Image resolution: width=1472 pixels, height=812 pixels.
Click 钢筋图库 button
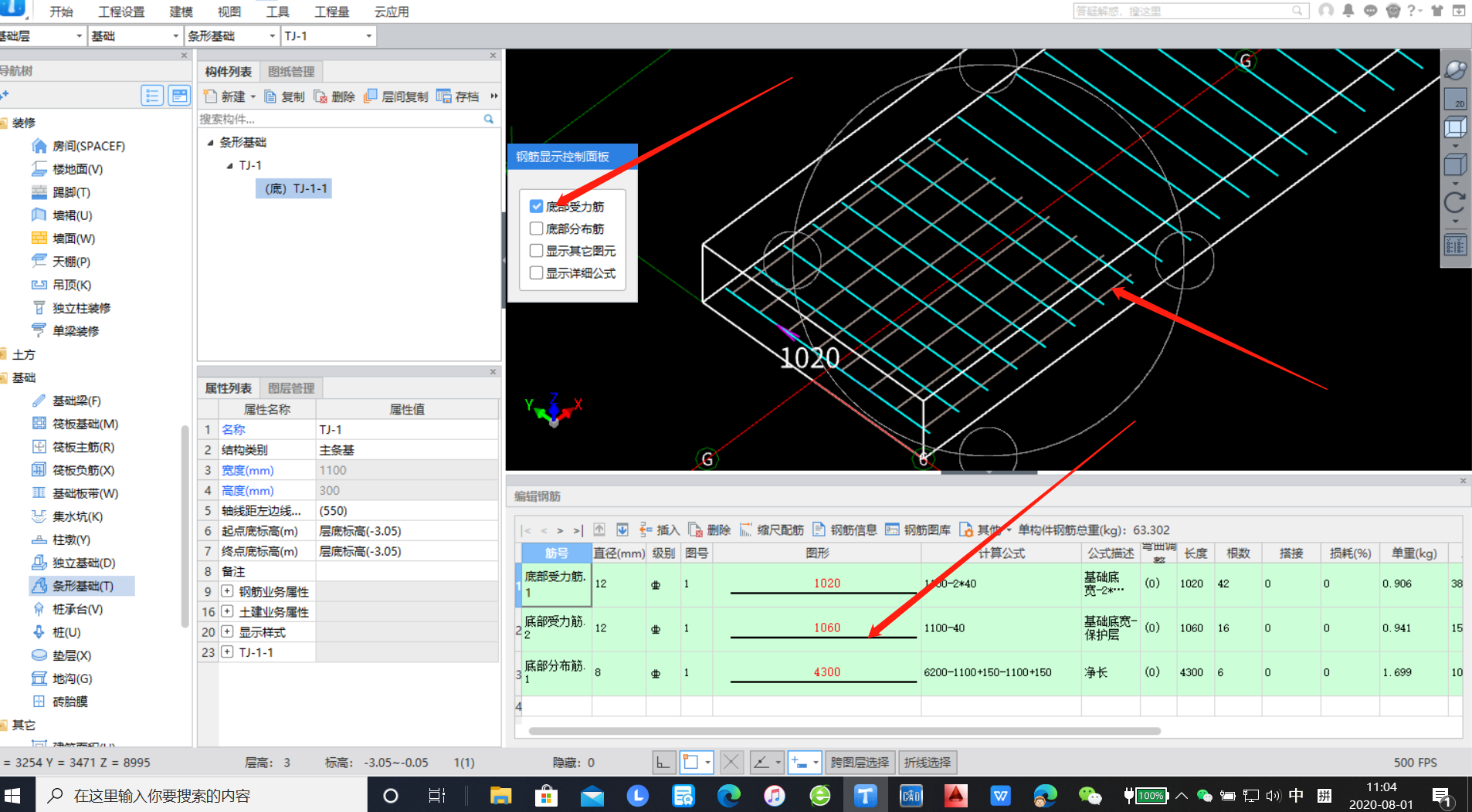tap(918, 529)
